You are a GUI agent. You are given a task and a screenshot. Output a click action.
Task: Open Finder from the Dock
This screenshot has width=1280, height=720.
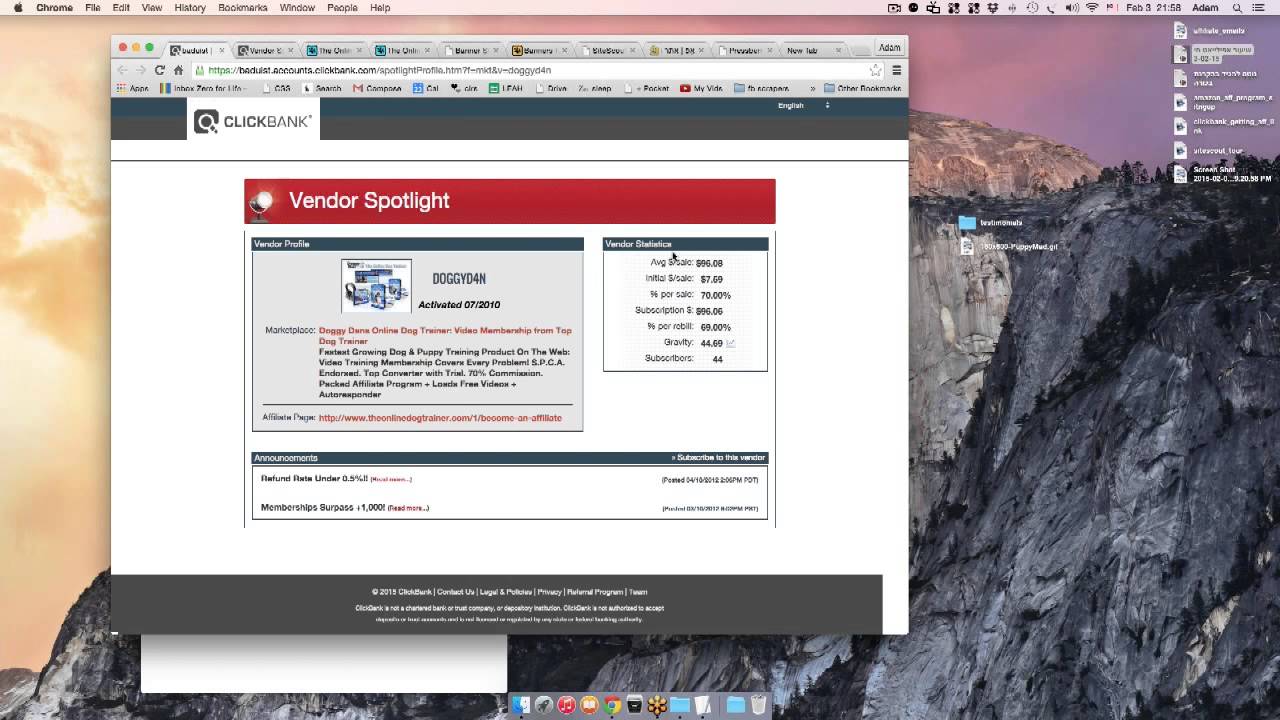pyautogui.click(x=520, y=705)
